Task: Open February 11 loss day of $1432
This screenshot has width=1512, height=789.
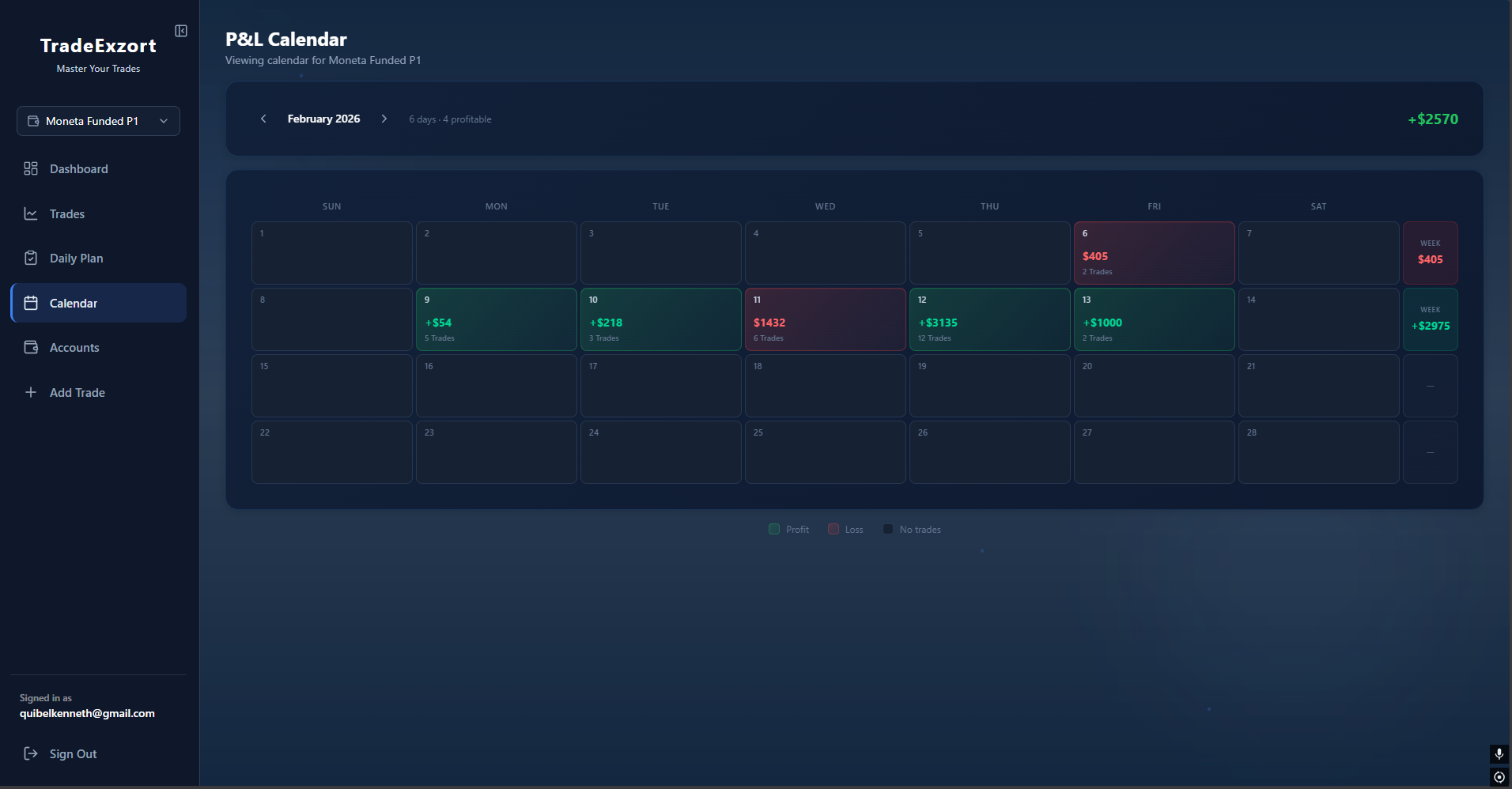Action: pyautogui.click(x=825, y=319)
